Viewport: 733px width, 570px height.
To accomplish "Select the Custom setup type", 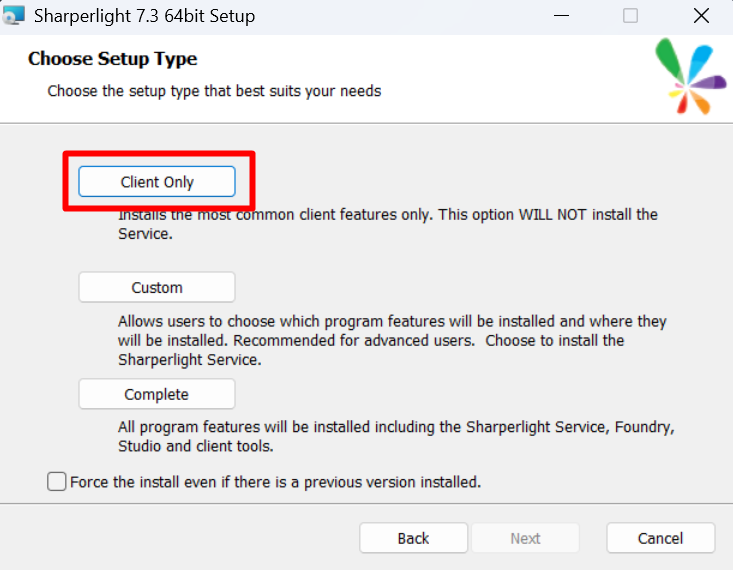I will 157,287.
